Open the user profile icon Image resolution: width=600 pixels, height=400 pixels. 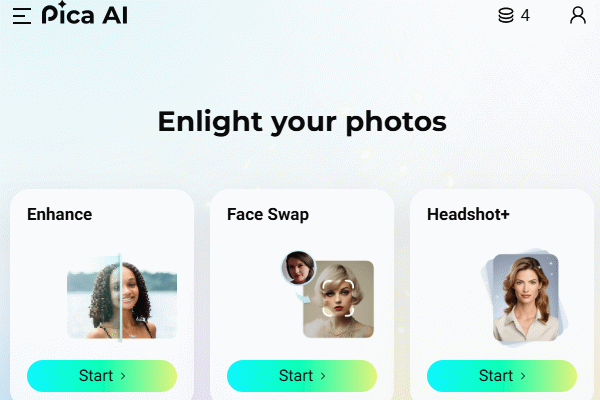click(577, 16)
